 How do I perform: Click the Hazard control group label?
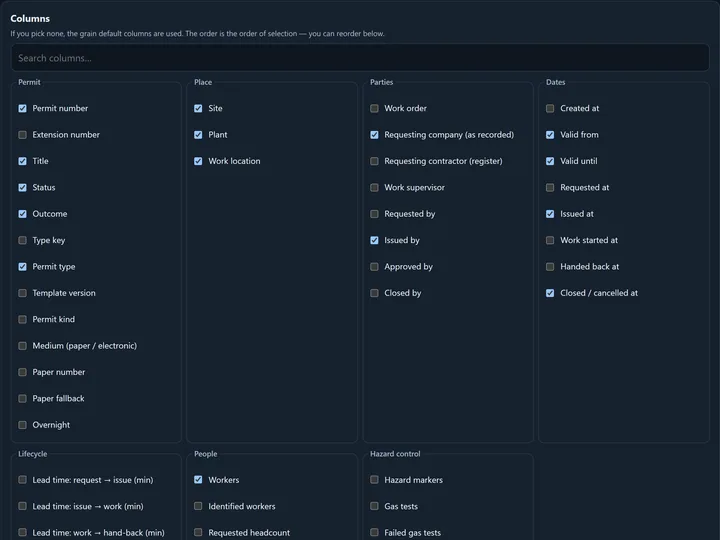pyautogui.click(x=395, y=454)
